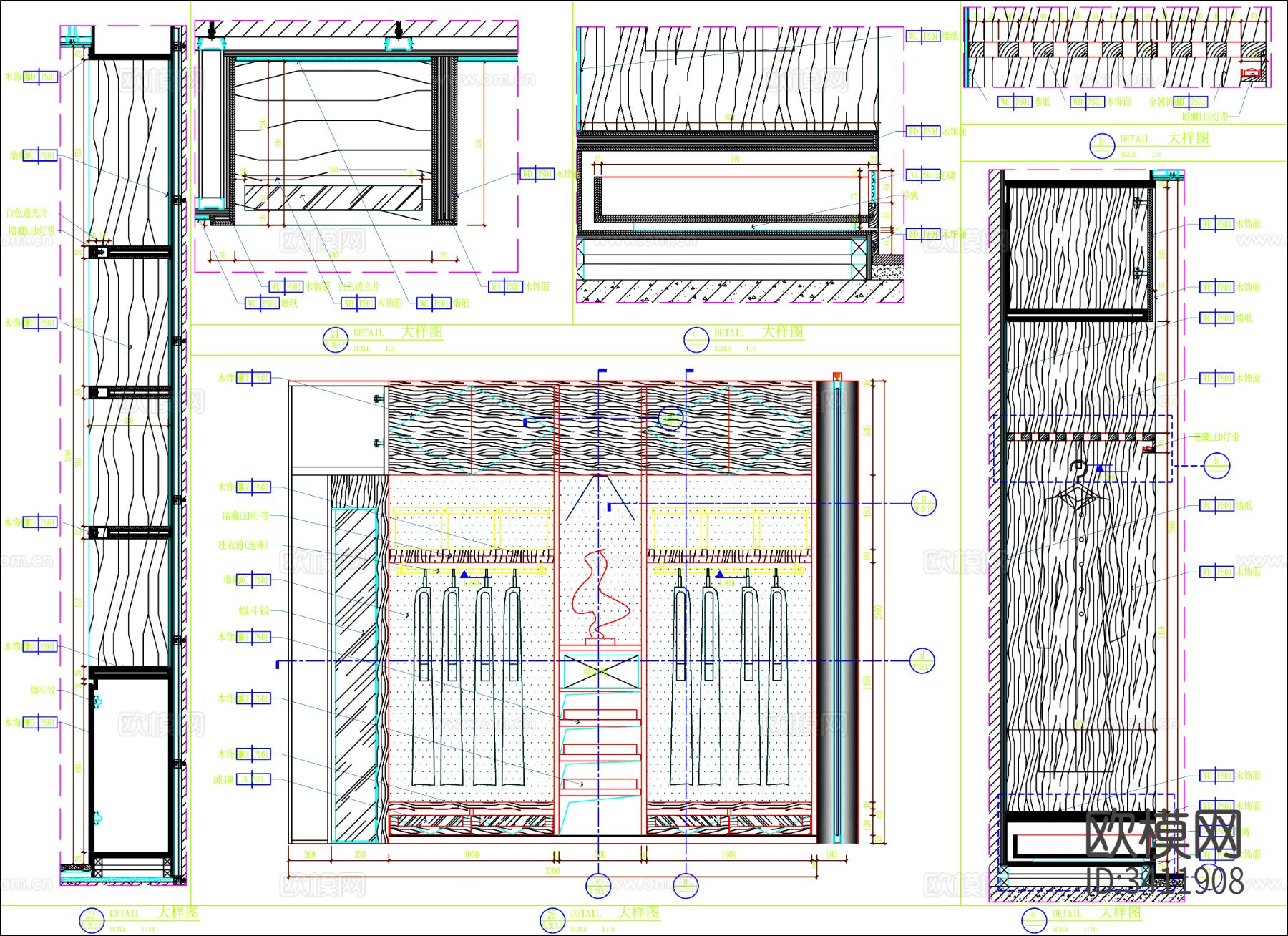The width and height of the screenshot is (1288, 936).
Task: Click the "挂衣通(选样)" label in elevation 25
Action: pyautogui.click(x=243, y=545)
